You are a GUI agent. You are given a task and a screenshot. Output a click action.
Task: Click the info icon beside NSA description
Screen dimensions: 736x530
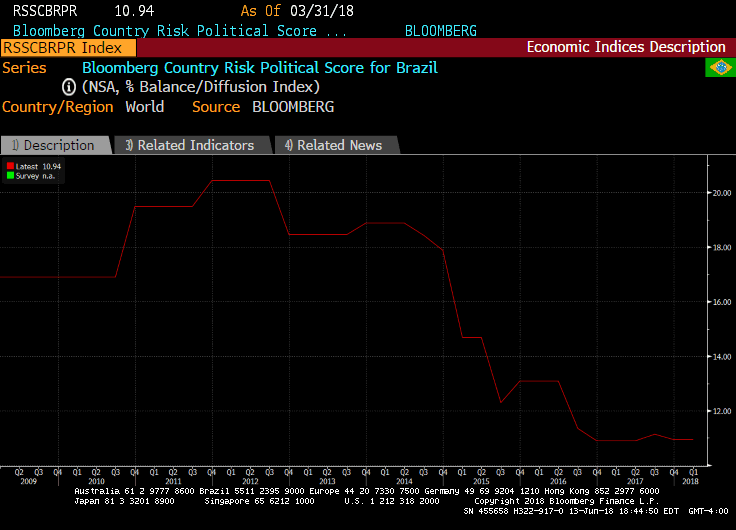click(x=69, y=87)
